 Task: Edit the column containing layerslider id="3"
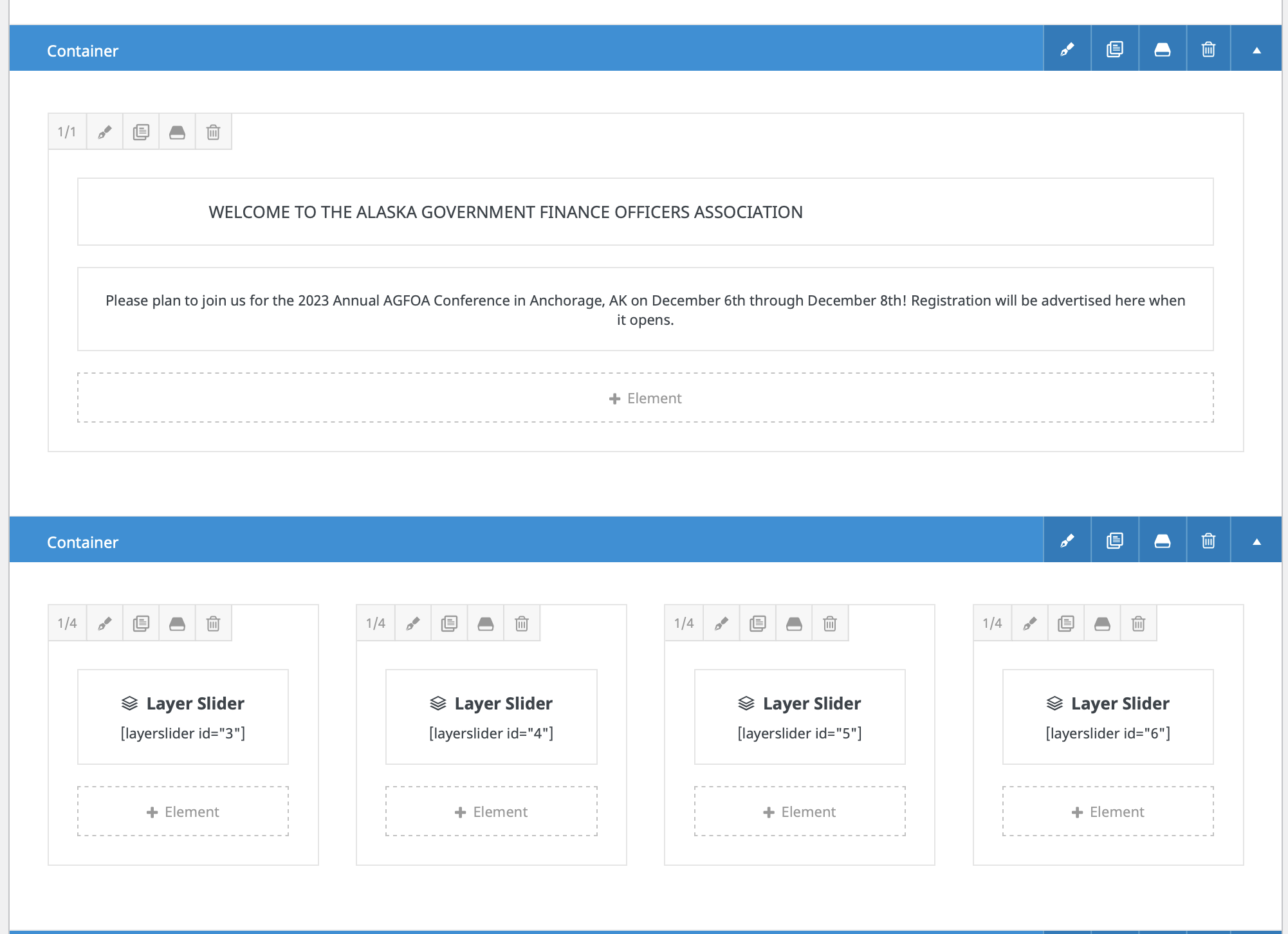(105, 623)
